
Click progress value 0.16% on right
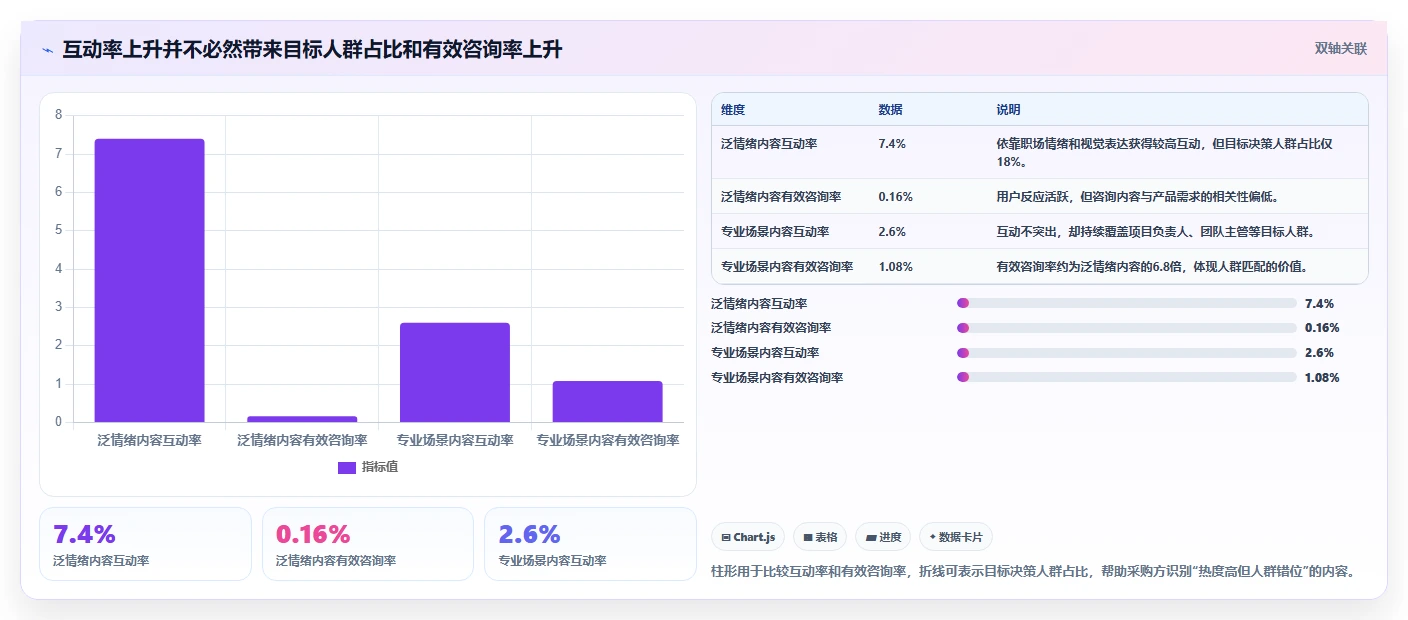[1322, 328]
